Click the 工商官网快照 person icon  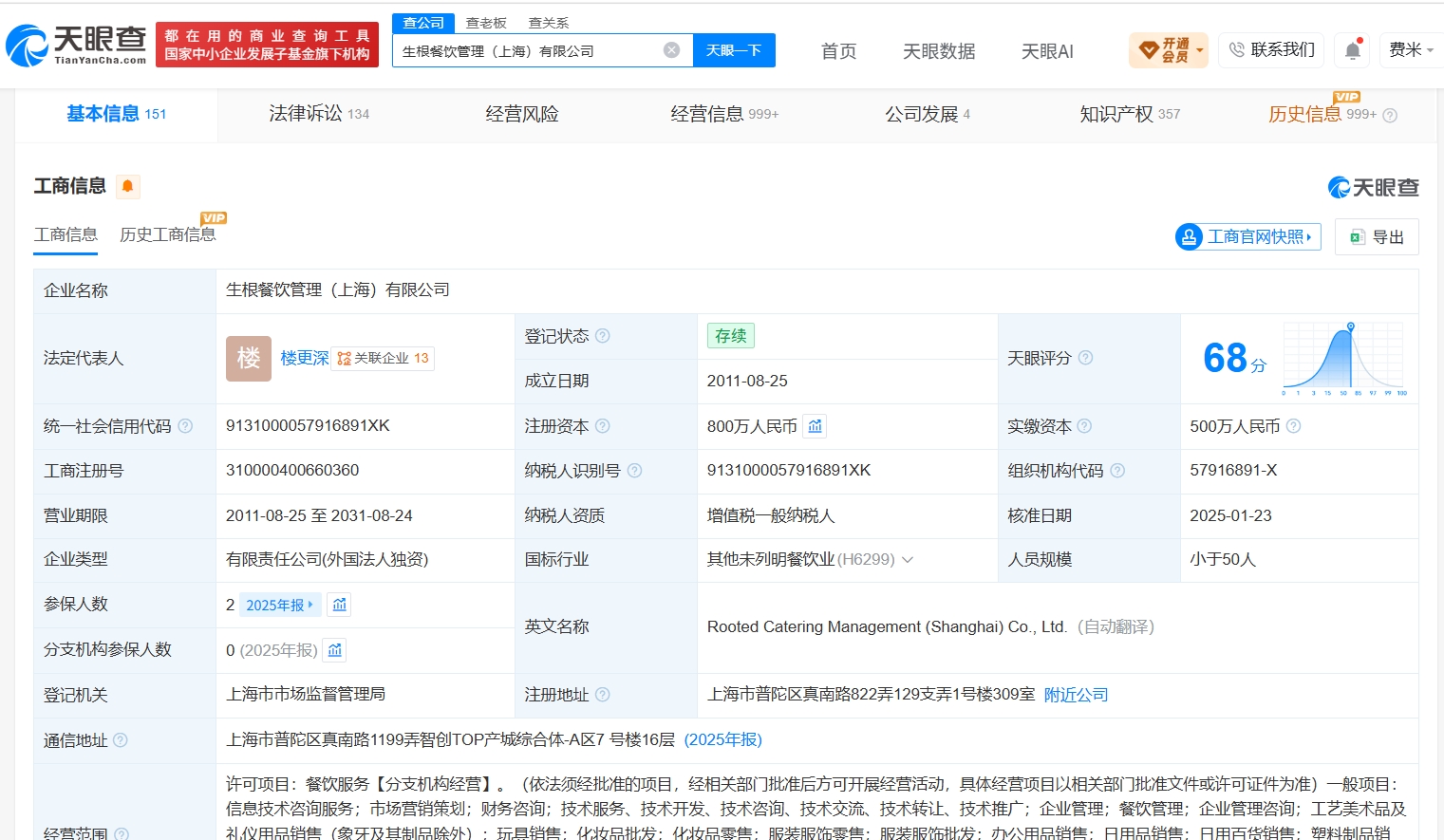[x=1189, y=236]
